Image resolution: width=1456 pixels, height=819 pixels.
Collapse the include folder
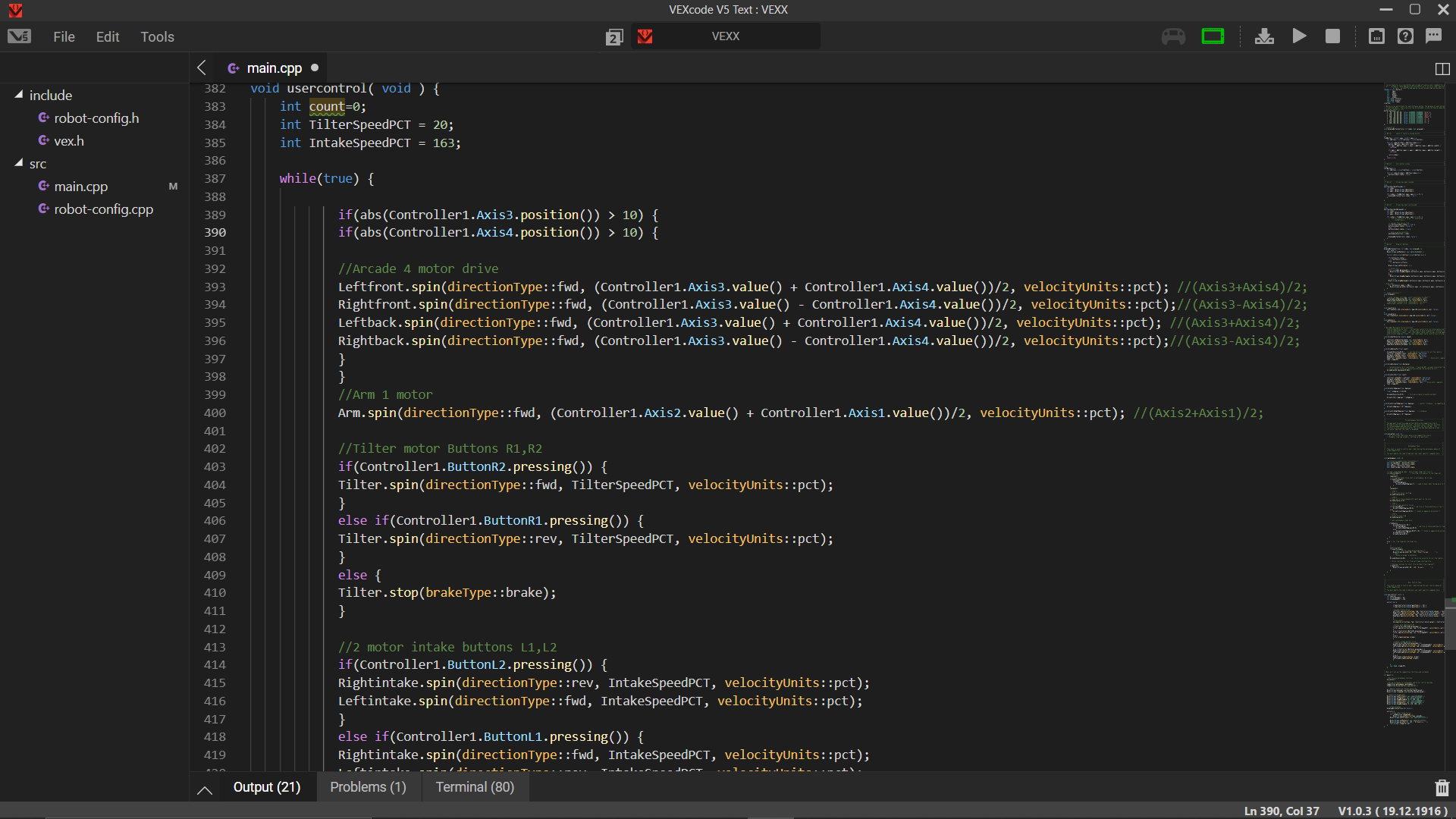tap(19, 95)
